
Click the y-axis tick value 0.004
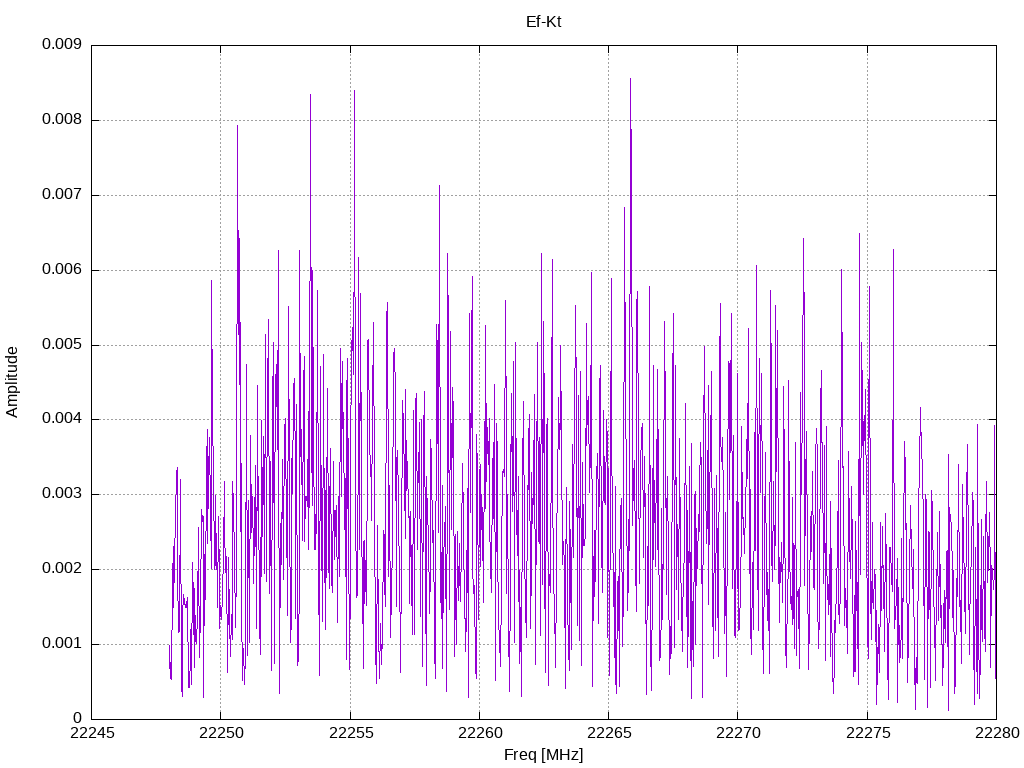[x=62, y=419]
